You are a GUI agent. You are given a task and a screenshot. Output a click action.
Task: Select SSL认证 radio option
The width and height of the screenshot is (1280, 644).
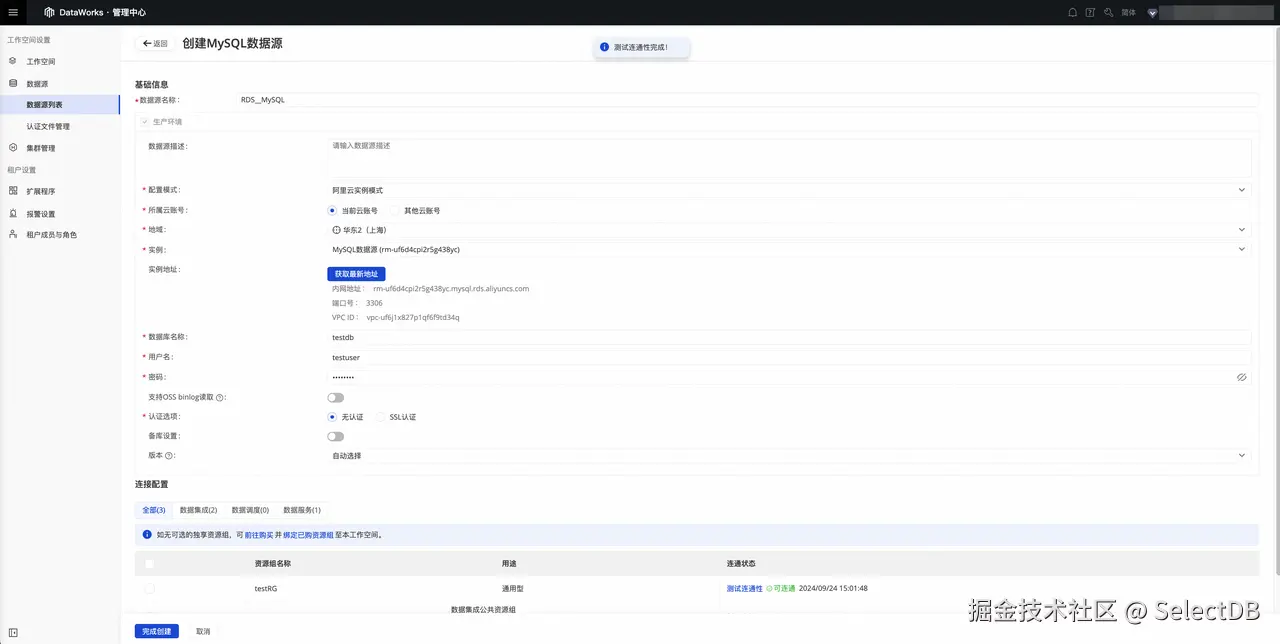(x=381, y=416)
